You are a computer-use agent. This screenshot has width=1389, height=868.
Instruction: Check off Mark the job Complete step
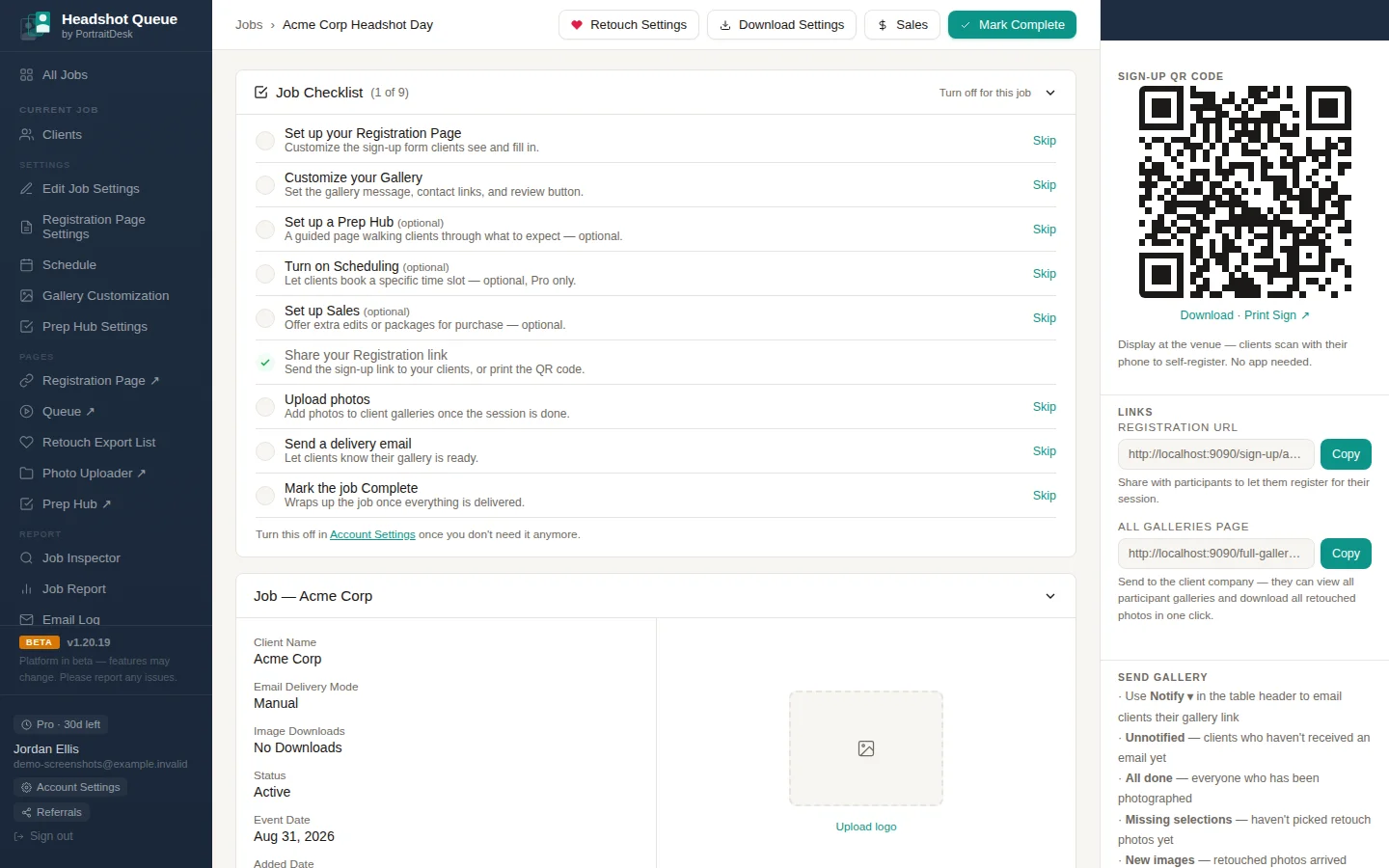tap(265, 496)
